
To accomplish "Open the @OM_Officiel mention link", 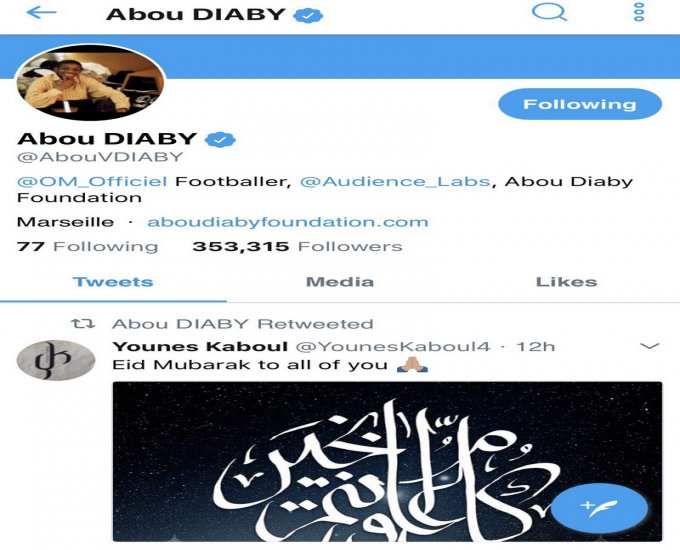I will click(x=92, y=181).
